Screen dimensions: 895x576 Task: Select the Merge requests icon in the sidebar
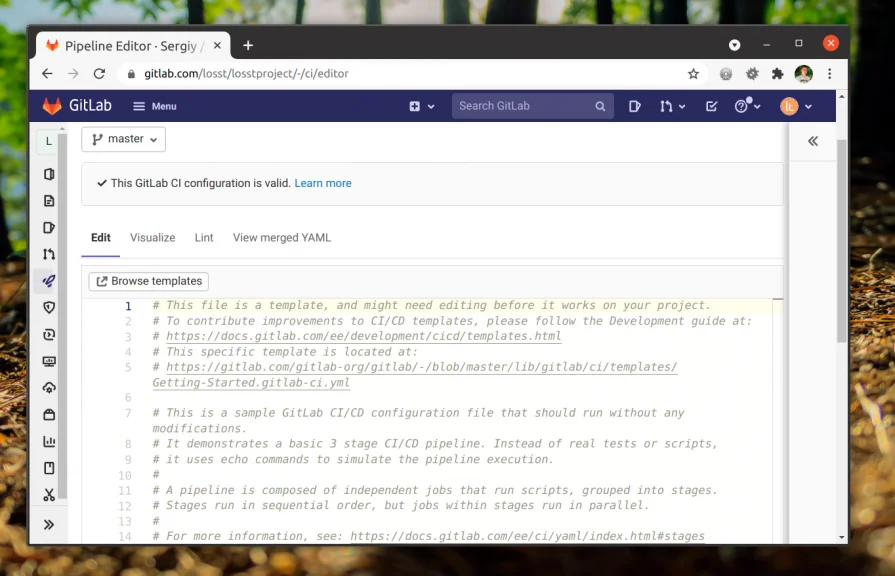click(48, 254)
